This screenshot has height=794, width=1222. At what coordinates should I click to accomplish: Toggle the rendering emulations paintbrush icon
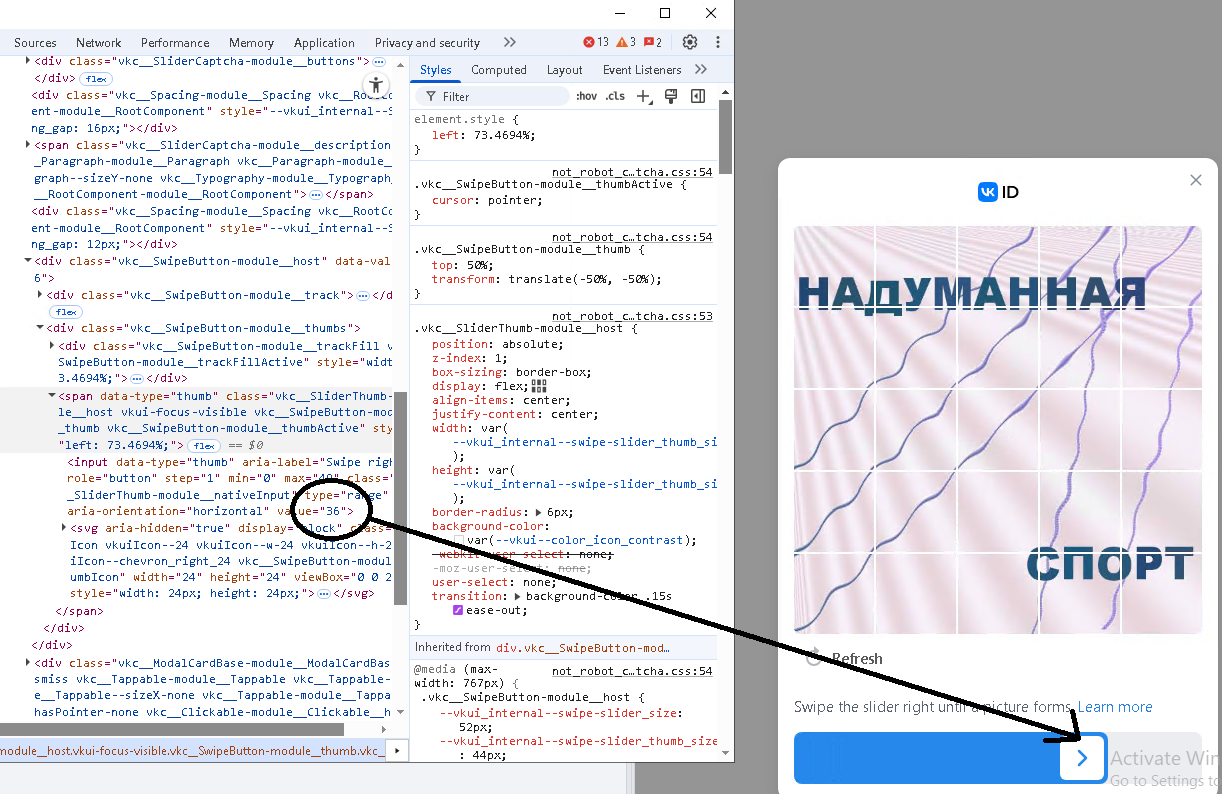click(671, 96)
